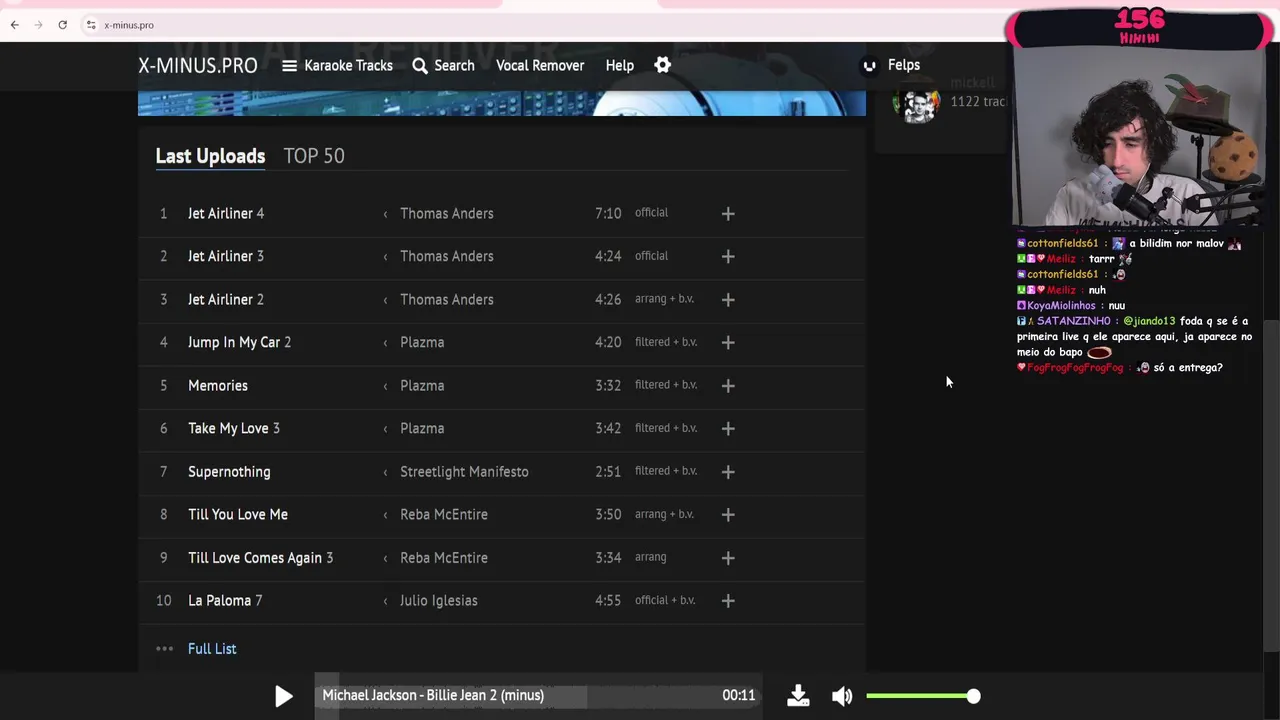The width and height of the screenshot is (1280, 720).
Task: Click the 00:11 player time display
Action: pos(739,695)
